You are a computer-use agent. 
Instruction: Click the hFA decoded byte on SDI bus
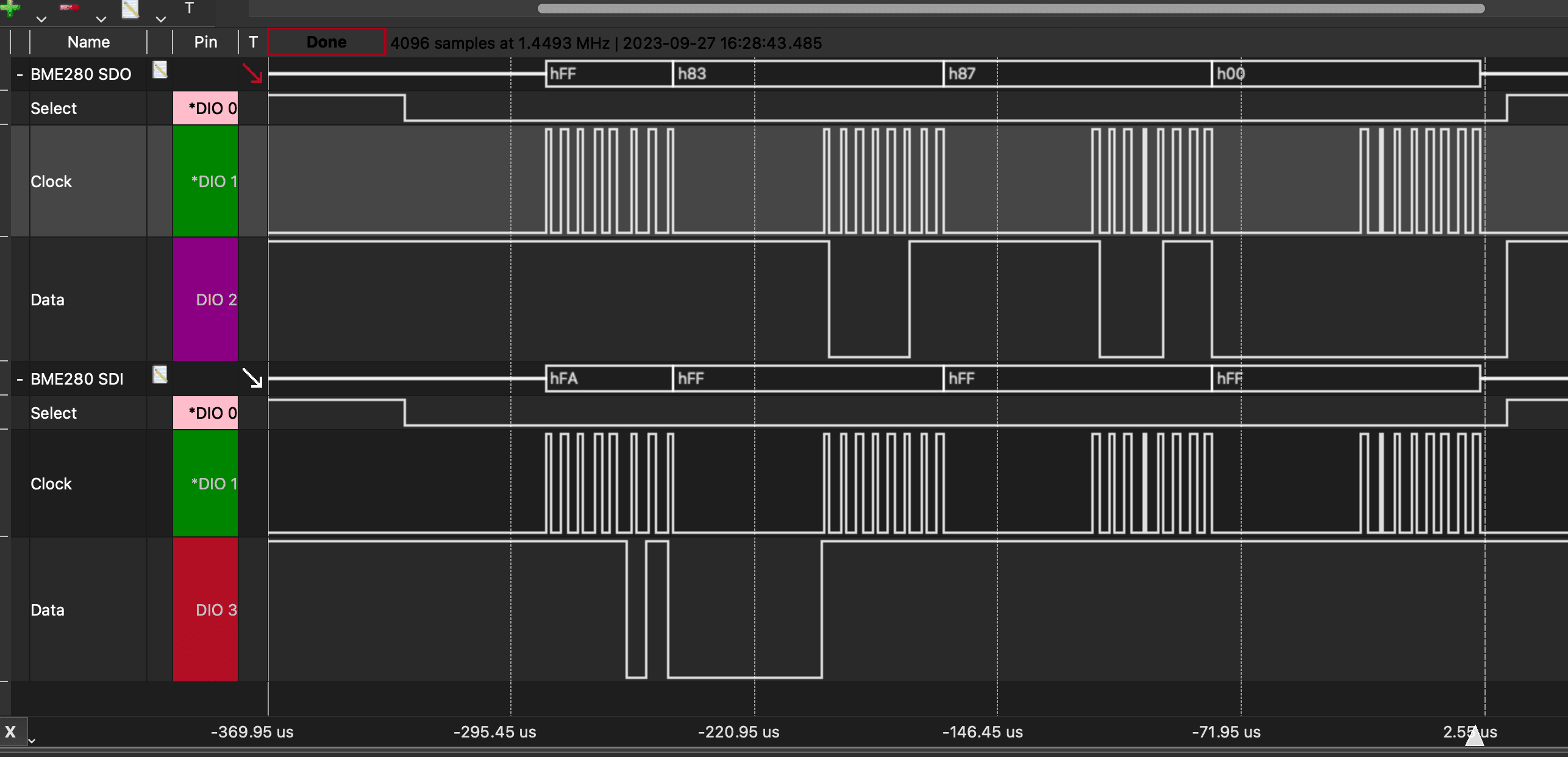click(x=609, y=378)
